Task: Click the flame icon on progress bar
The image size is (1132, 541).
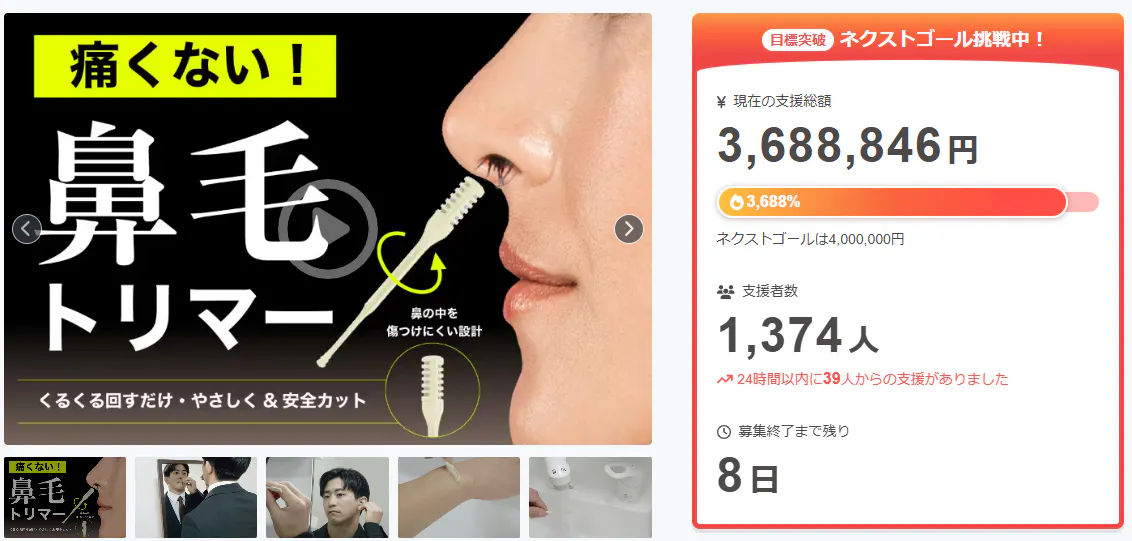Action: point(736,202)
